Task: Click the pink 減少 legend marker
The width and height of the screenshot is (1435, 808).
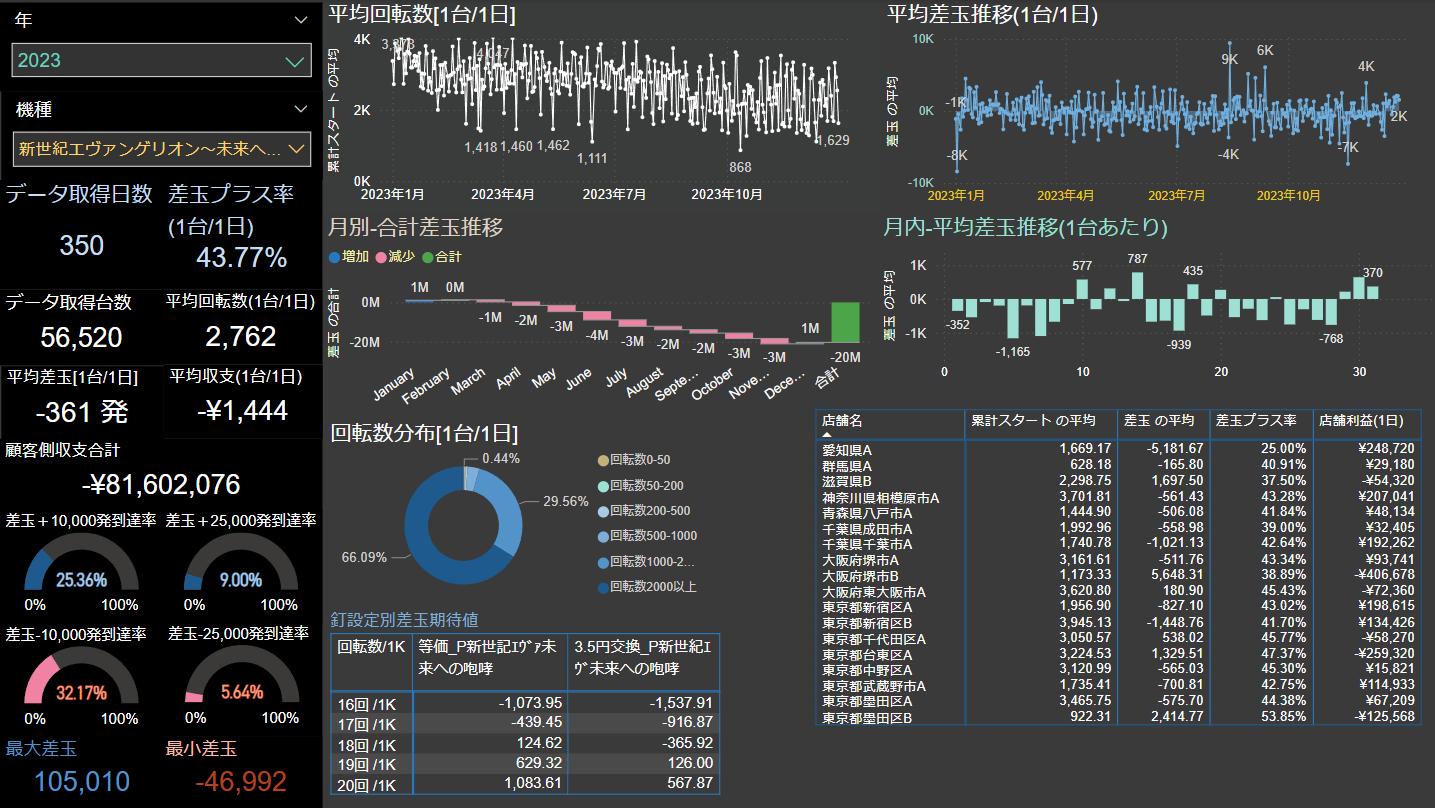Action: 380,257
